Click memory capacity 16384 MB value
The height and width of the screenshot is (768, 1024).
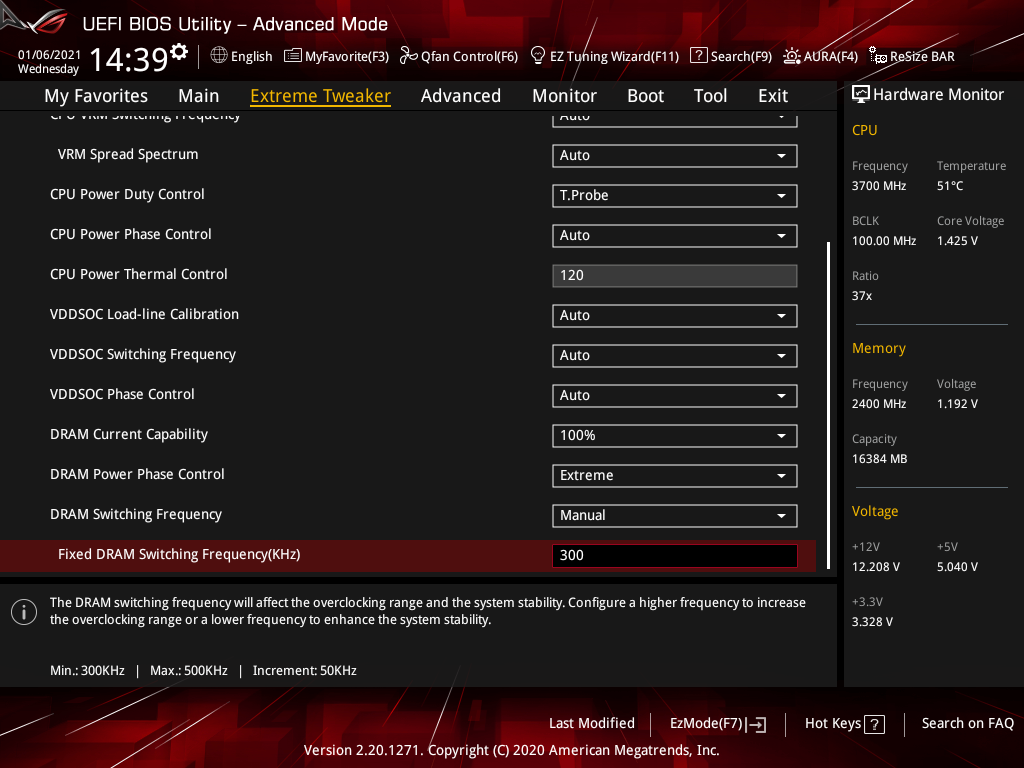pyautogui.click(x=880, y=458)
